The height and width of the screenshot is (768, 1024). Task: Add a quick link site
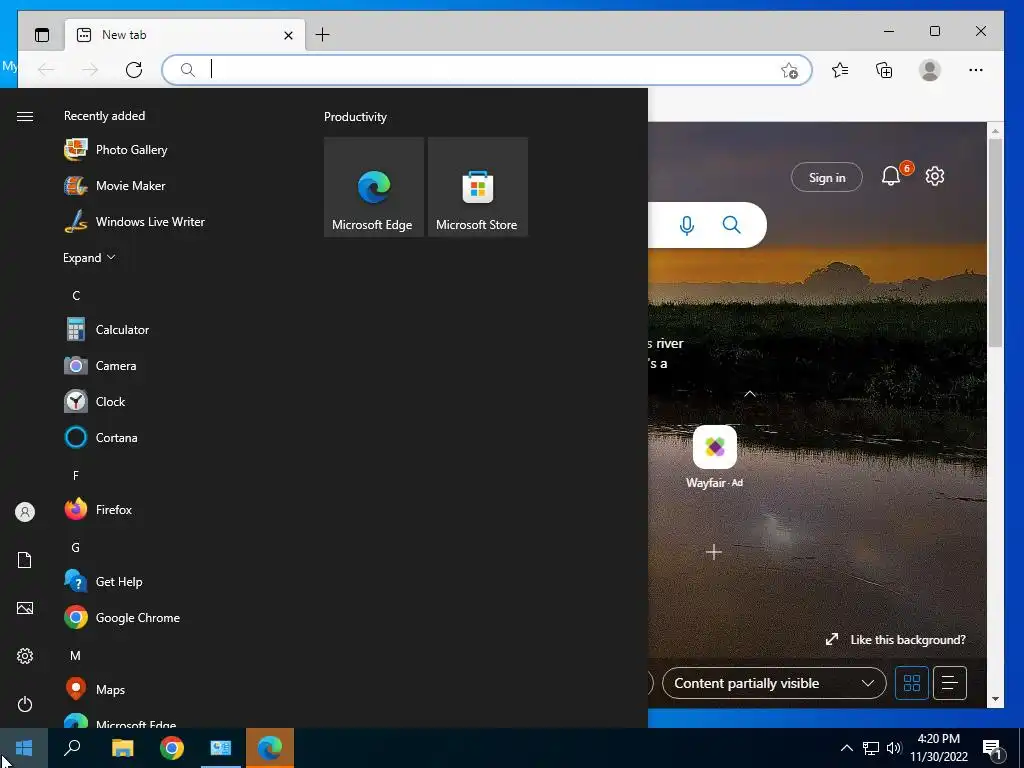714,552
